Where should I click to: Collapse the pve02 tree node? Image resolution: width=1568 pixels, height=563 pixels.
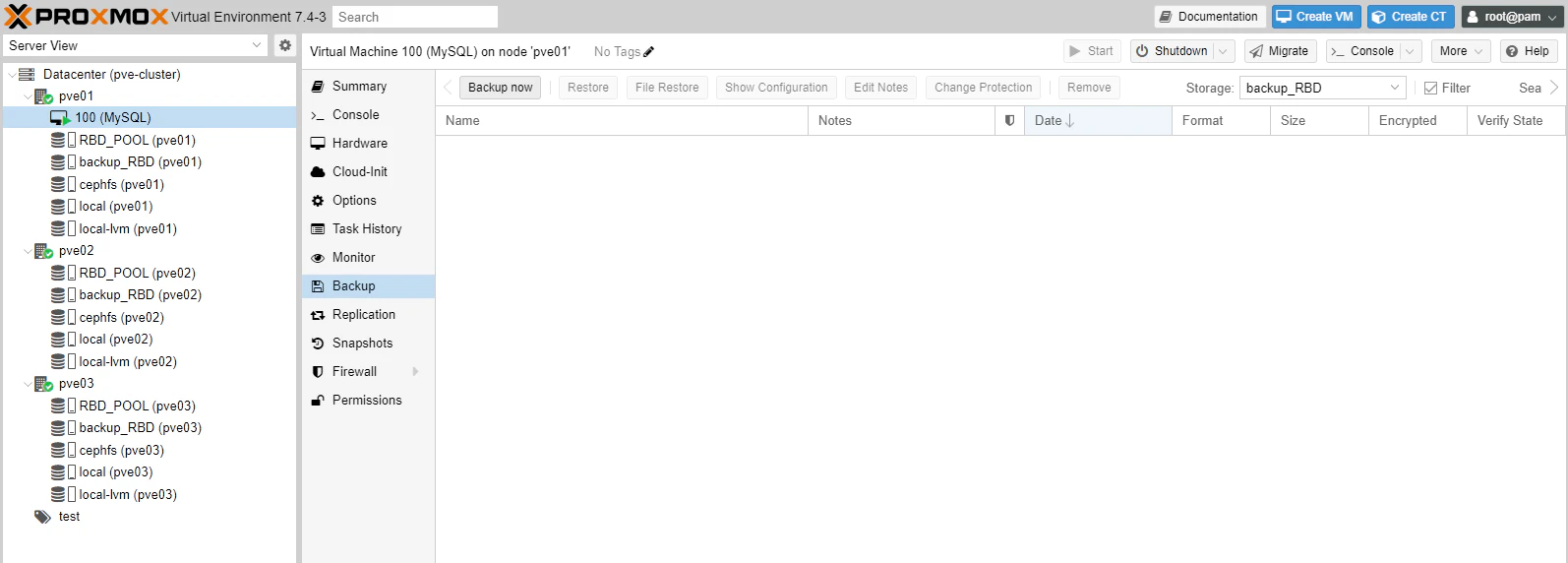coord(28,251)
